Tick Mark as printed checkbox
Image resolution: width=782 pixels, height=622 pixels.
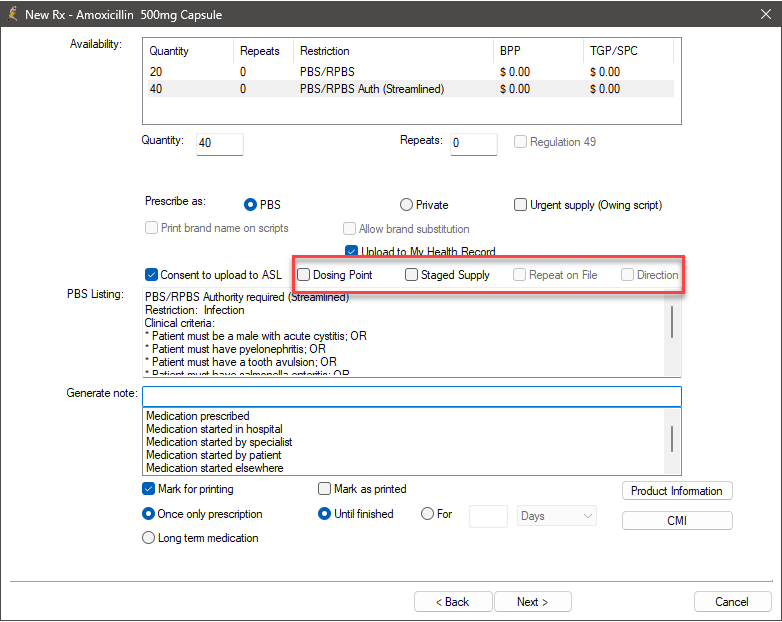tap(324, 488)
